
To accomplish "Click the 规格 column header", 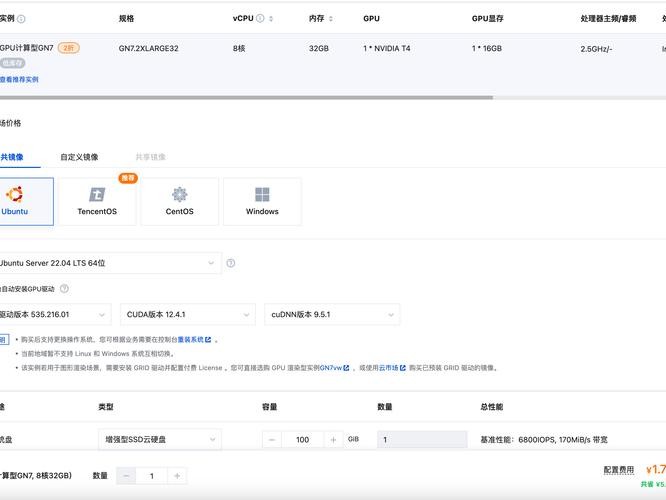I will pyautogui.click(x=127, y=19).
